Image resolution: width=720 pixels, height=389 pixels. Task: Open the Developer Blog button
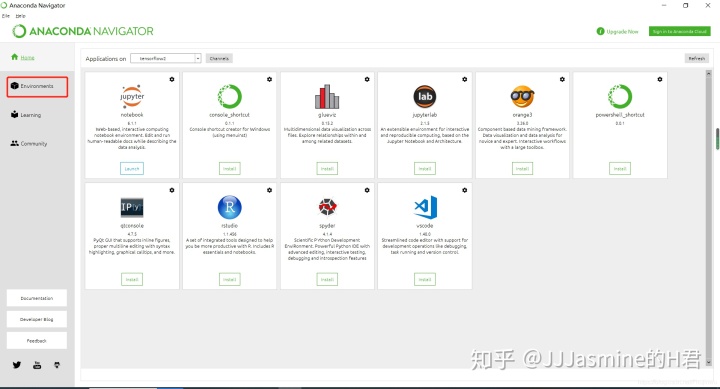tap(37, 319)
